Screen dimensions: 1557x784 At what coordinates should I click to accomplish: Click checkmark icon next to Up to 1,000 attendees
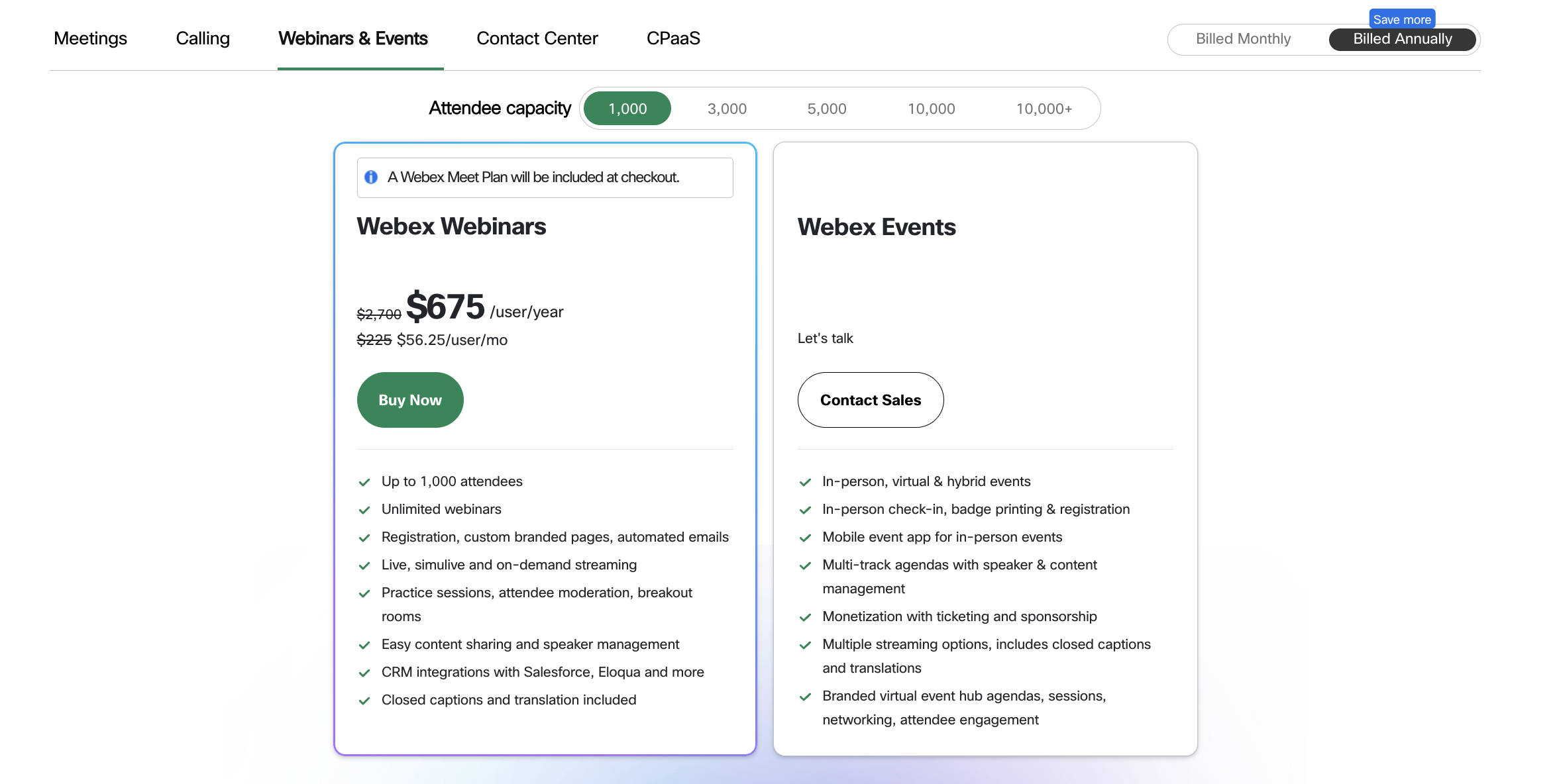[364, 482]
